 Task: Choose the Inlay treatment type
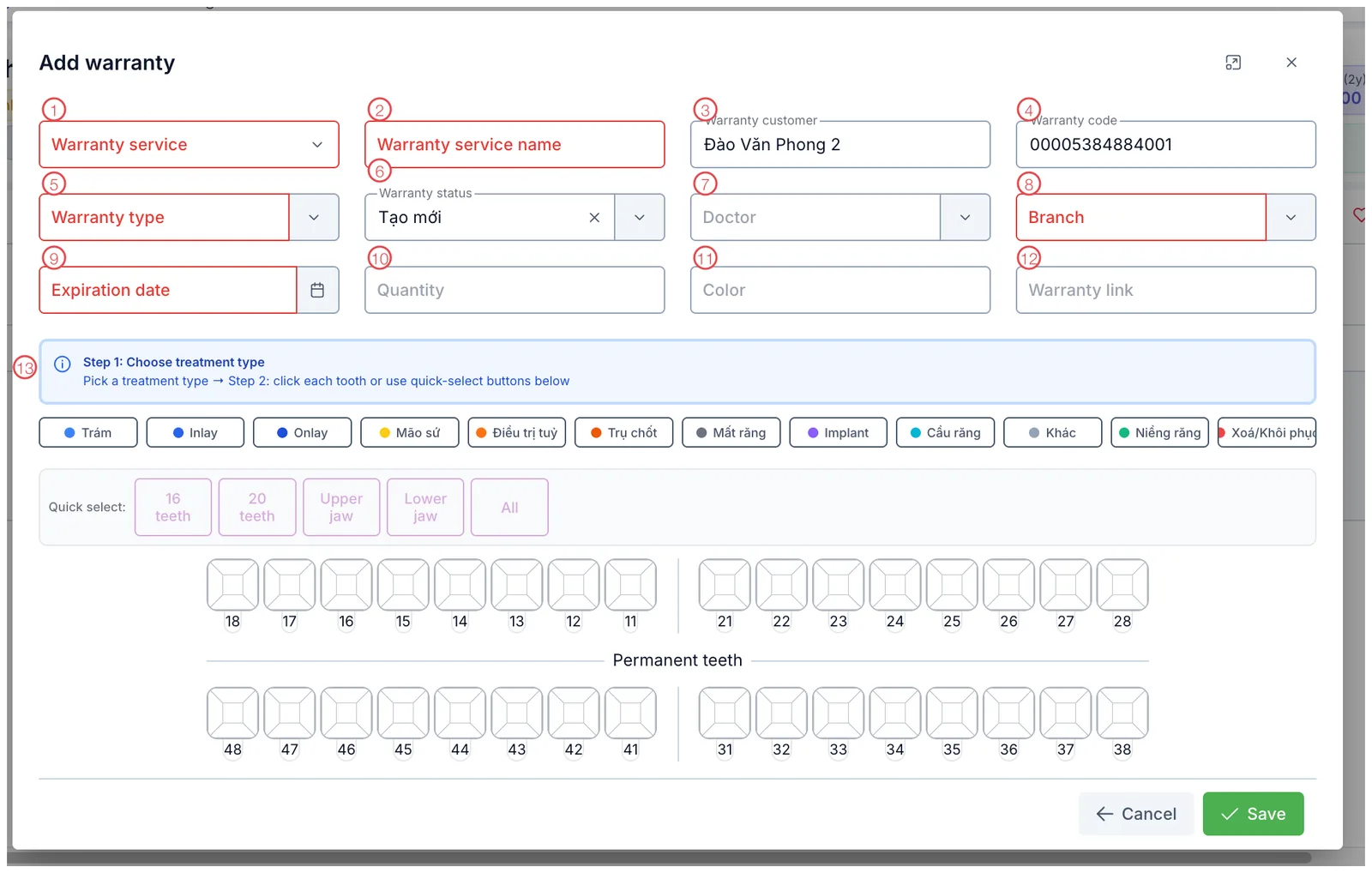point(196,432)
